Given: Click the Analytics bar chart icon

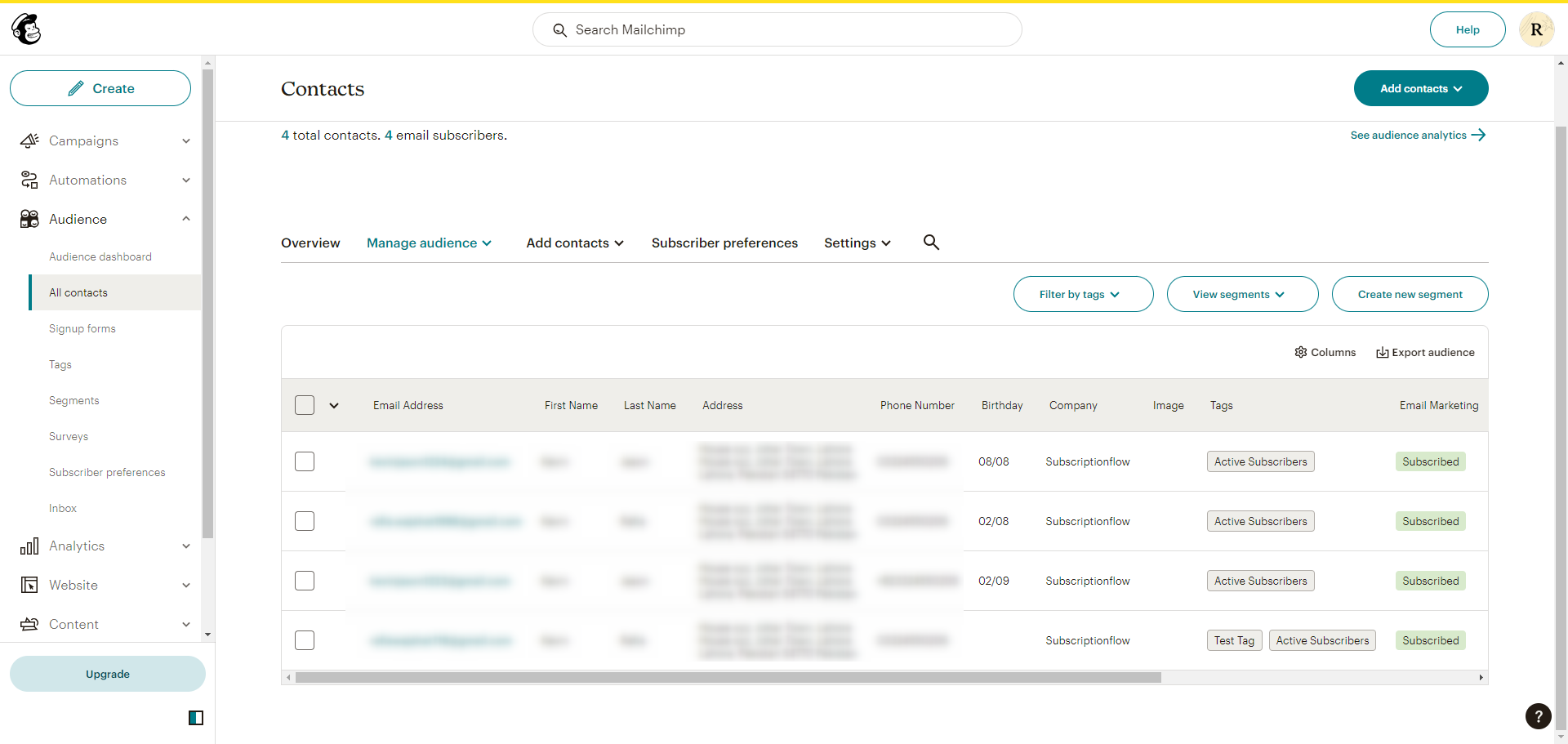Looking at the screenshot, I should coord(29,546).
